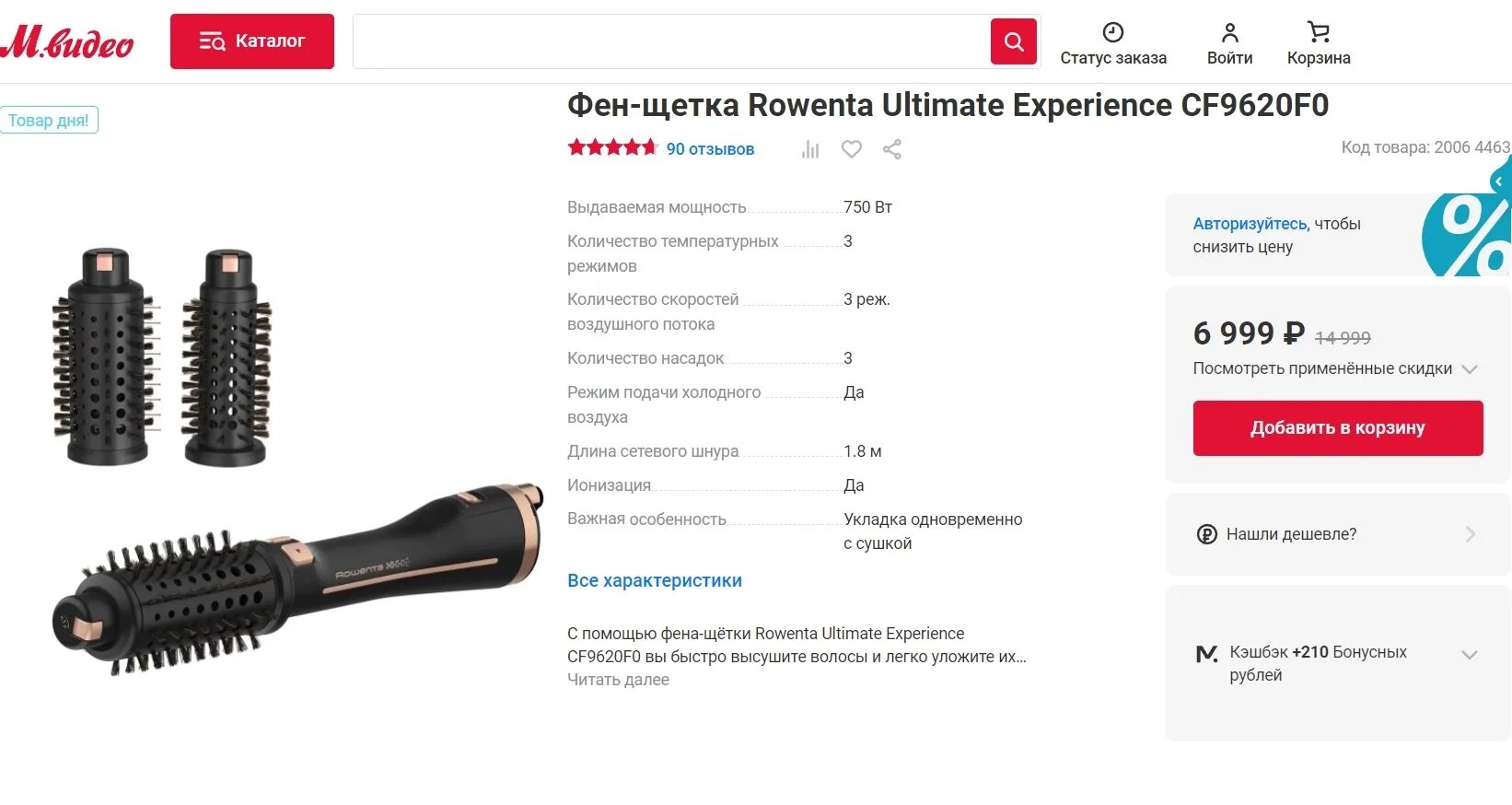Add product to comparison bar-chart icon
The height and width of the screenshot is (805, 1512).
[x=810, y=149]
